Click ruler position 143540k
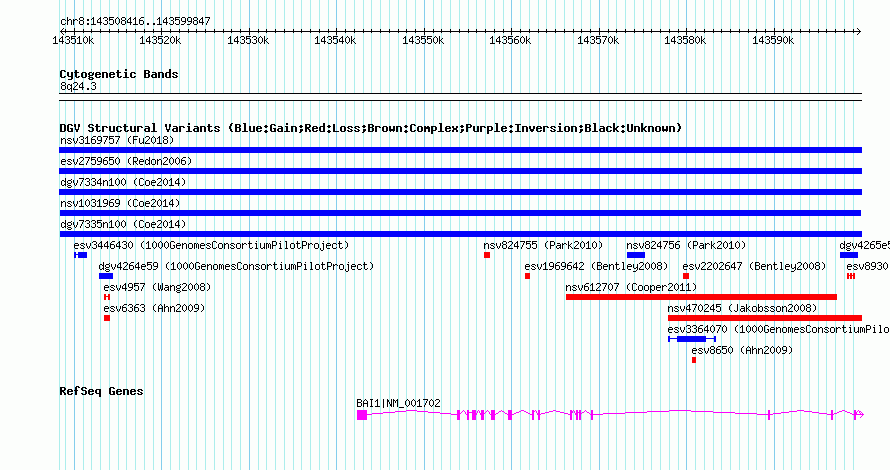Viewport: 890px width, 470px height. click(336, 40)
